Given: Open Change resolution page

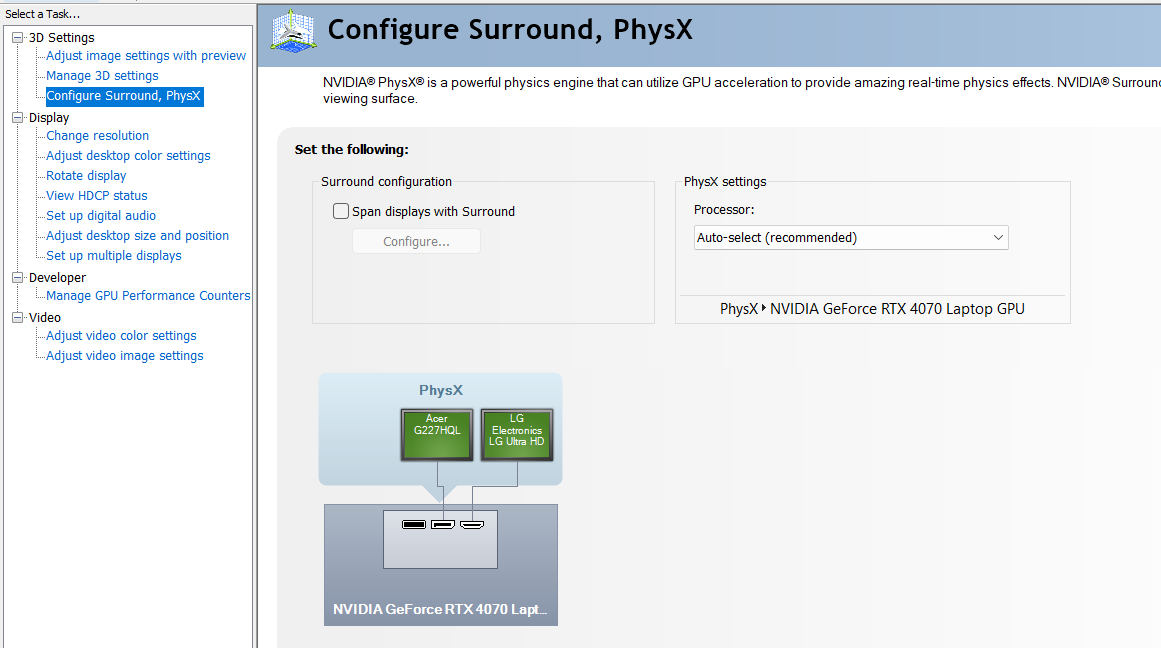Looking at the screenshot, I should pos(98,136).
